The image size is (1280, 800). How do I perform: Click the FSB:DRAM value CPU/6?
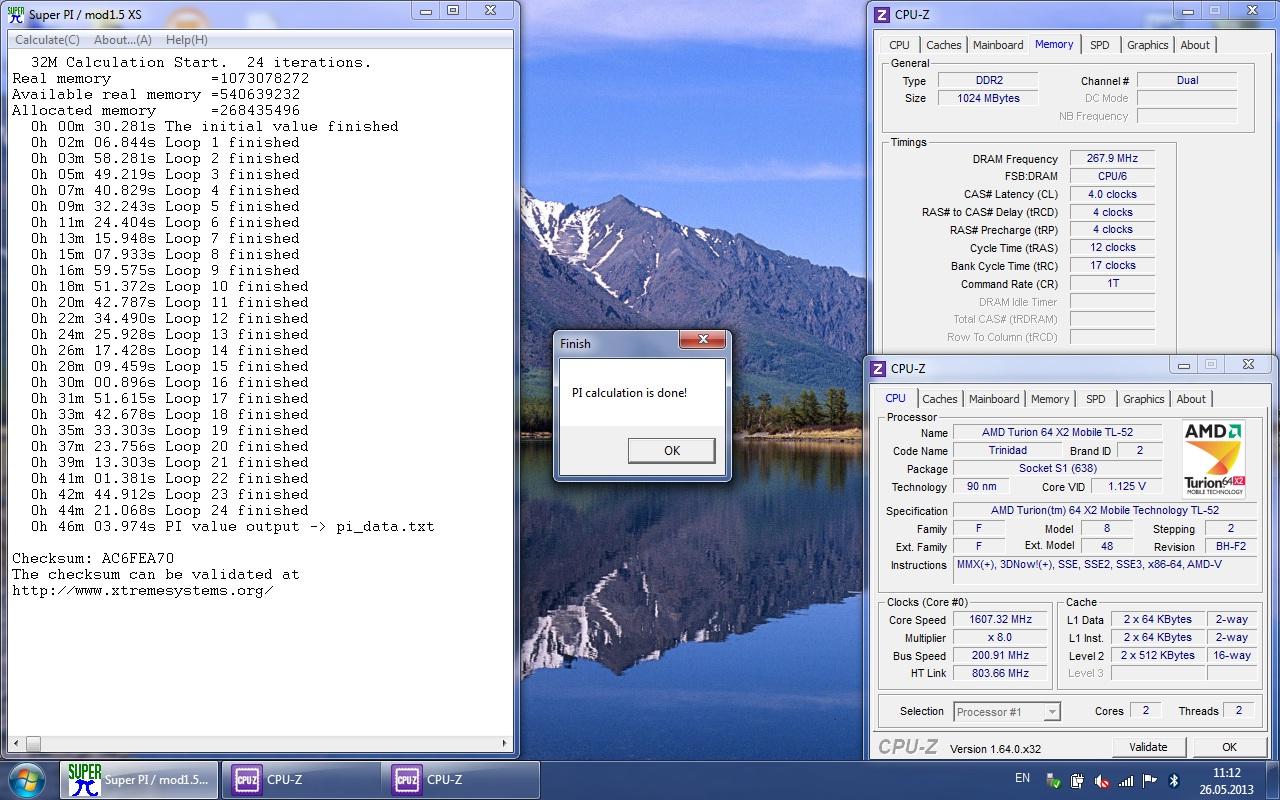(1112, 176)
